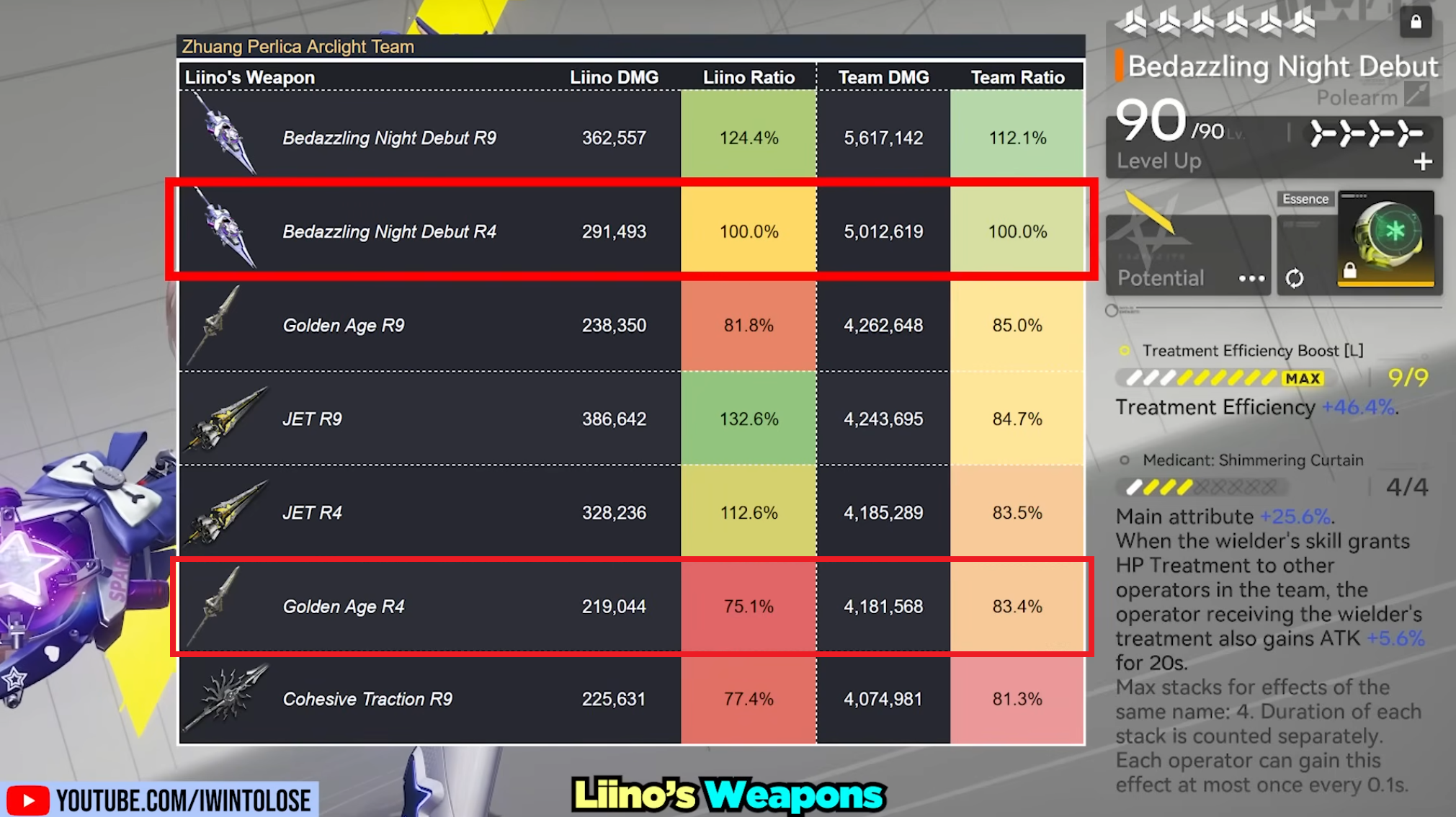Click the 84.7% Team Ratio cell
The image size is (1456, 817).
click(x=1017, y=419)
